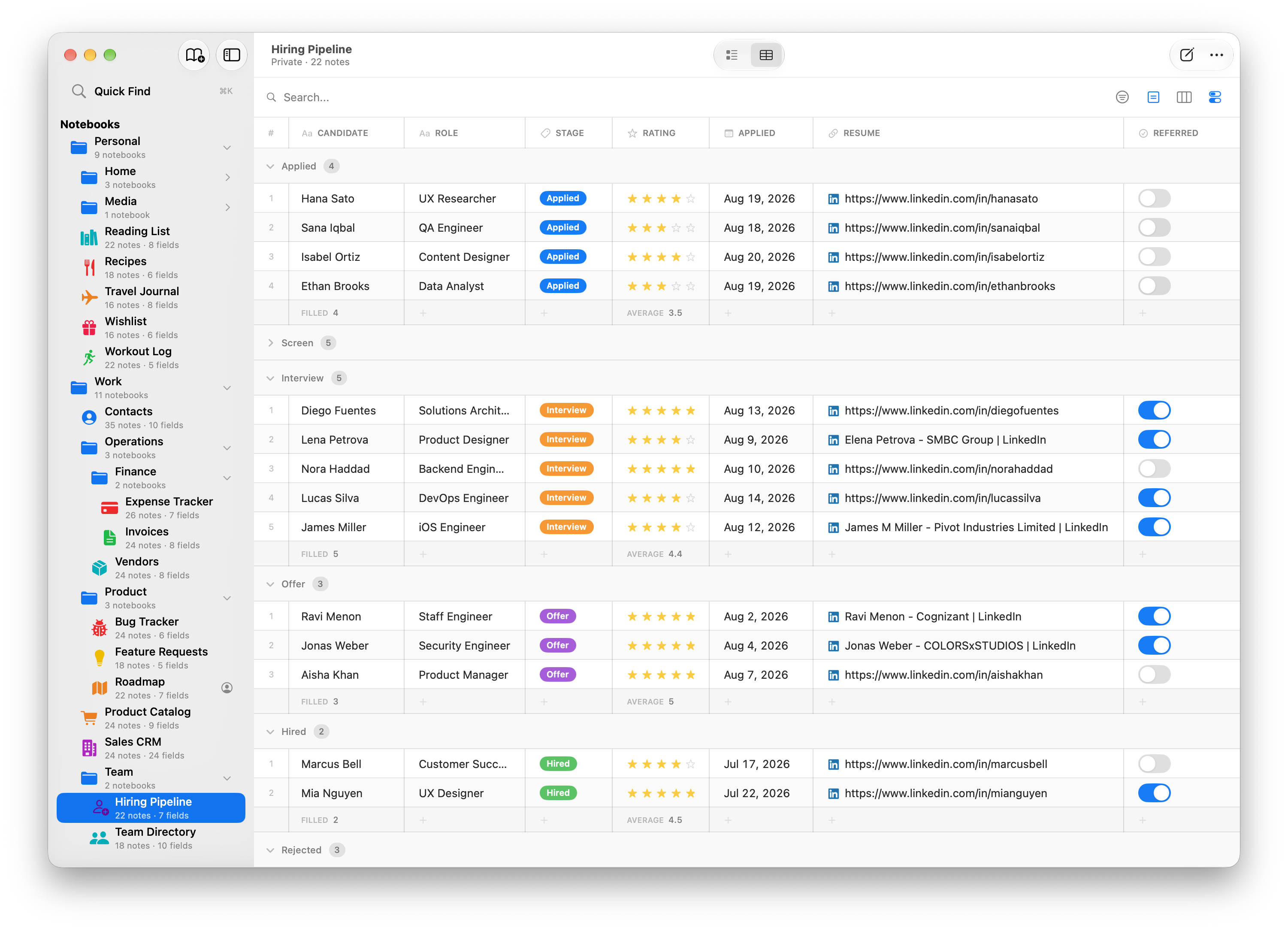Open Ravi Menon Cognizant LinkedIn link
Screen dimensions: 1288x931
pyautogui.click(x=932, y=617)
